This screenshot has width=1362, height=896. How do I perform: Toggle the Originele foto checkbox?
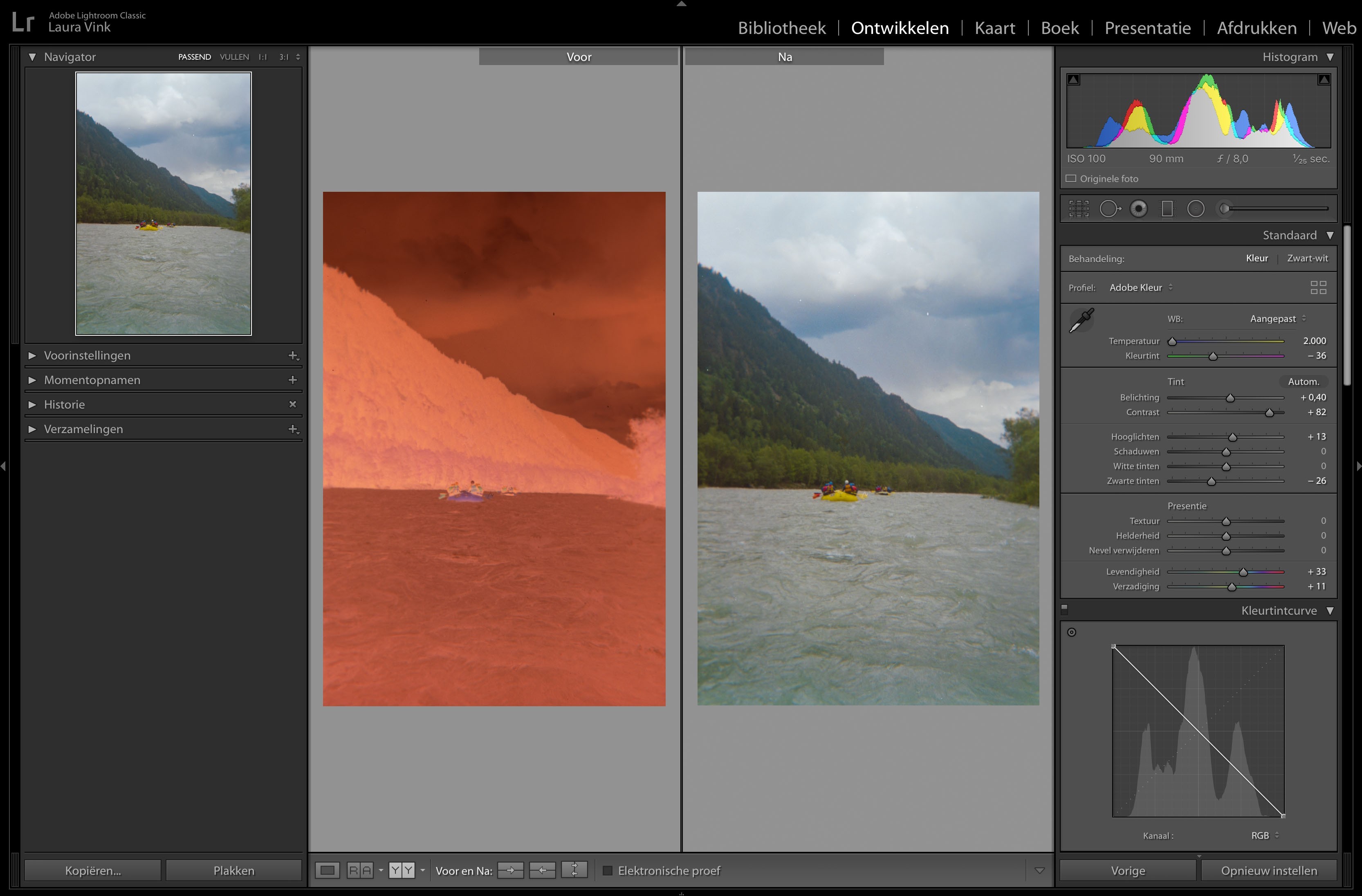pos(1071,178)
